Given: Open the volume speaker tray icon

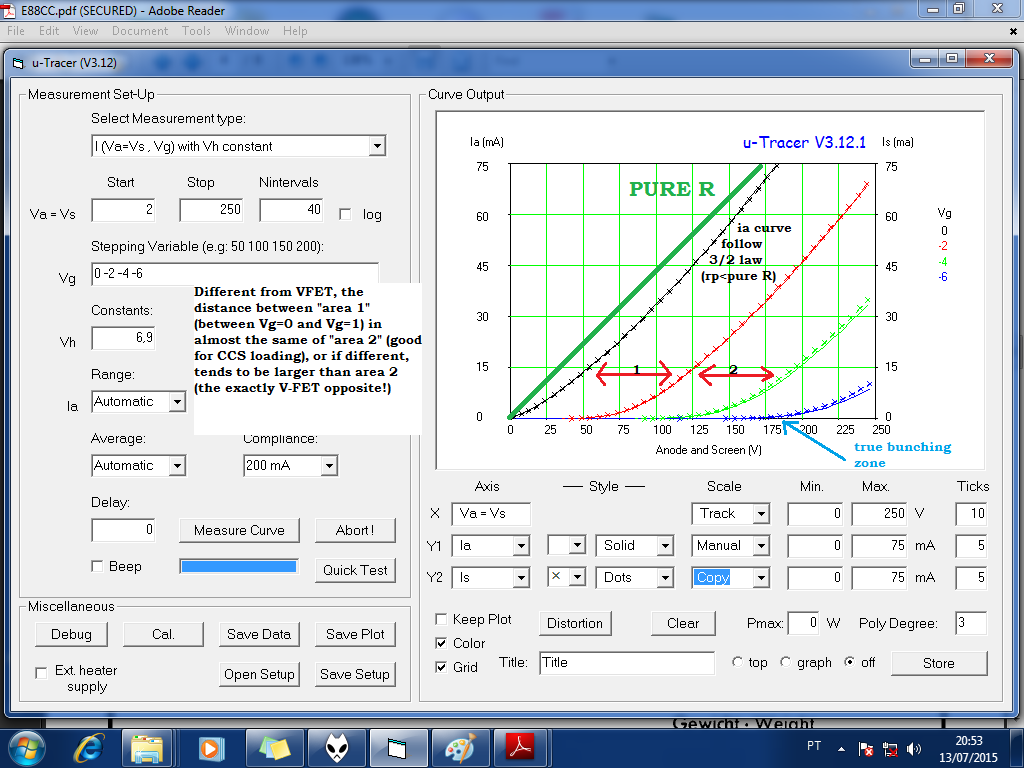Looking at the screenshot, I should point(914,749).
